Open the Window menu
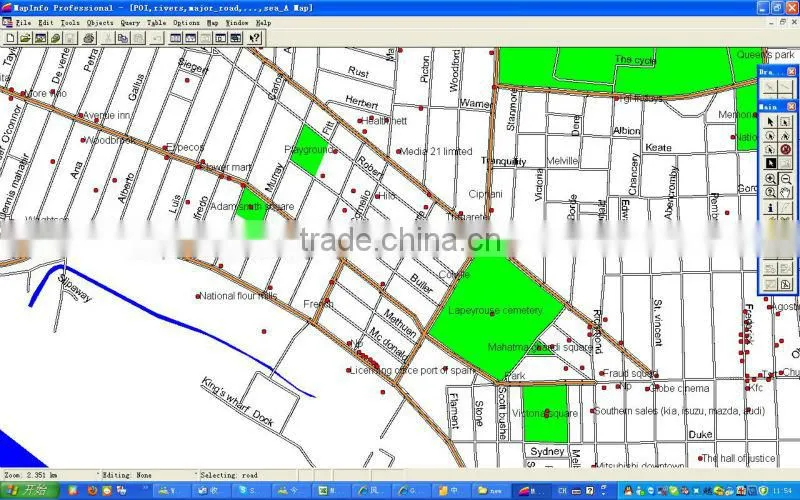The width and height of the screenshot is (800, 500). [x=237, y=22]
